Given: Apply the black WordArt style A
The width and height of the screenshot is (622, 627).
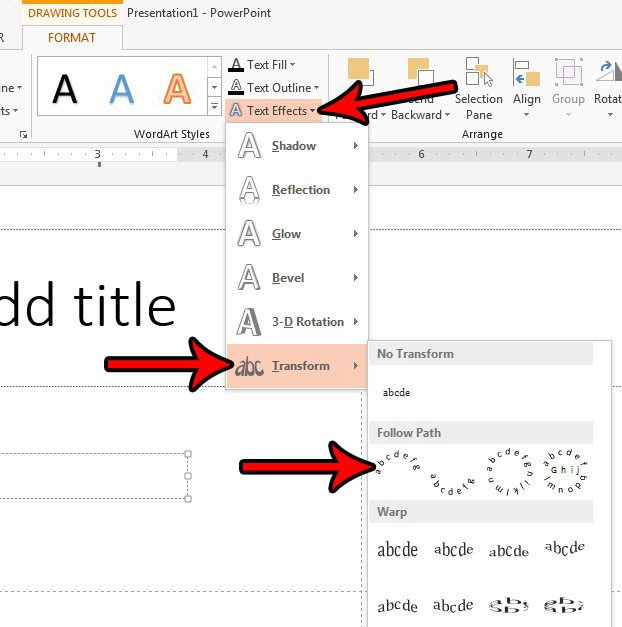Looking at the screenshot, I should click(65, 89).
